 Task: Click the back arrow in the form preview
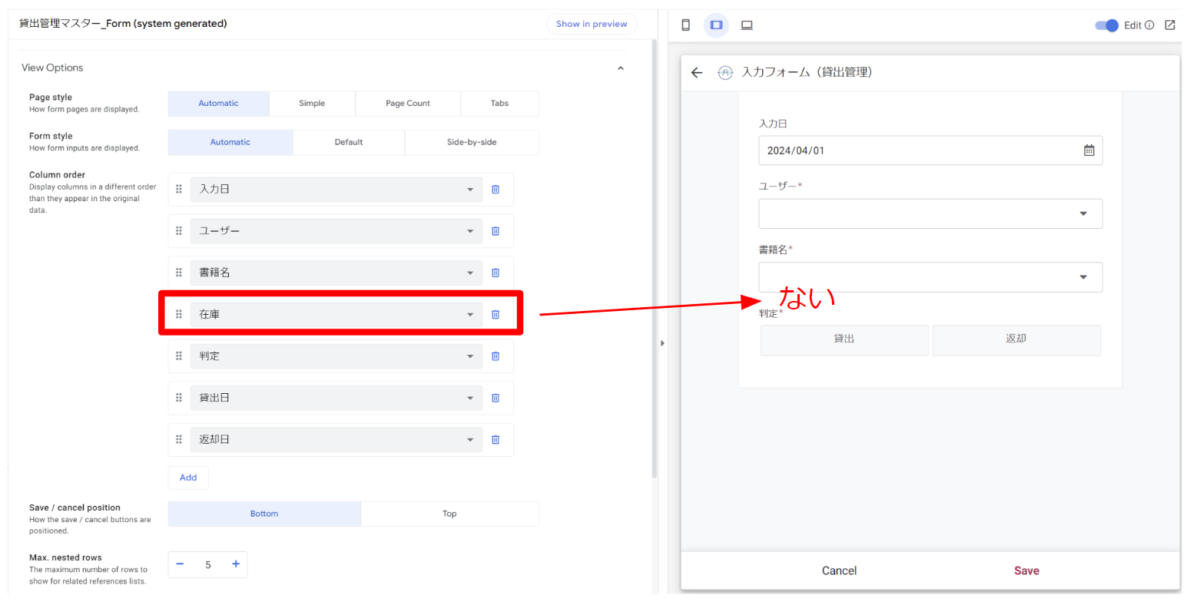tap(697, 72)
